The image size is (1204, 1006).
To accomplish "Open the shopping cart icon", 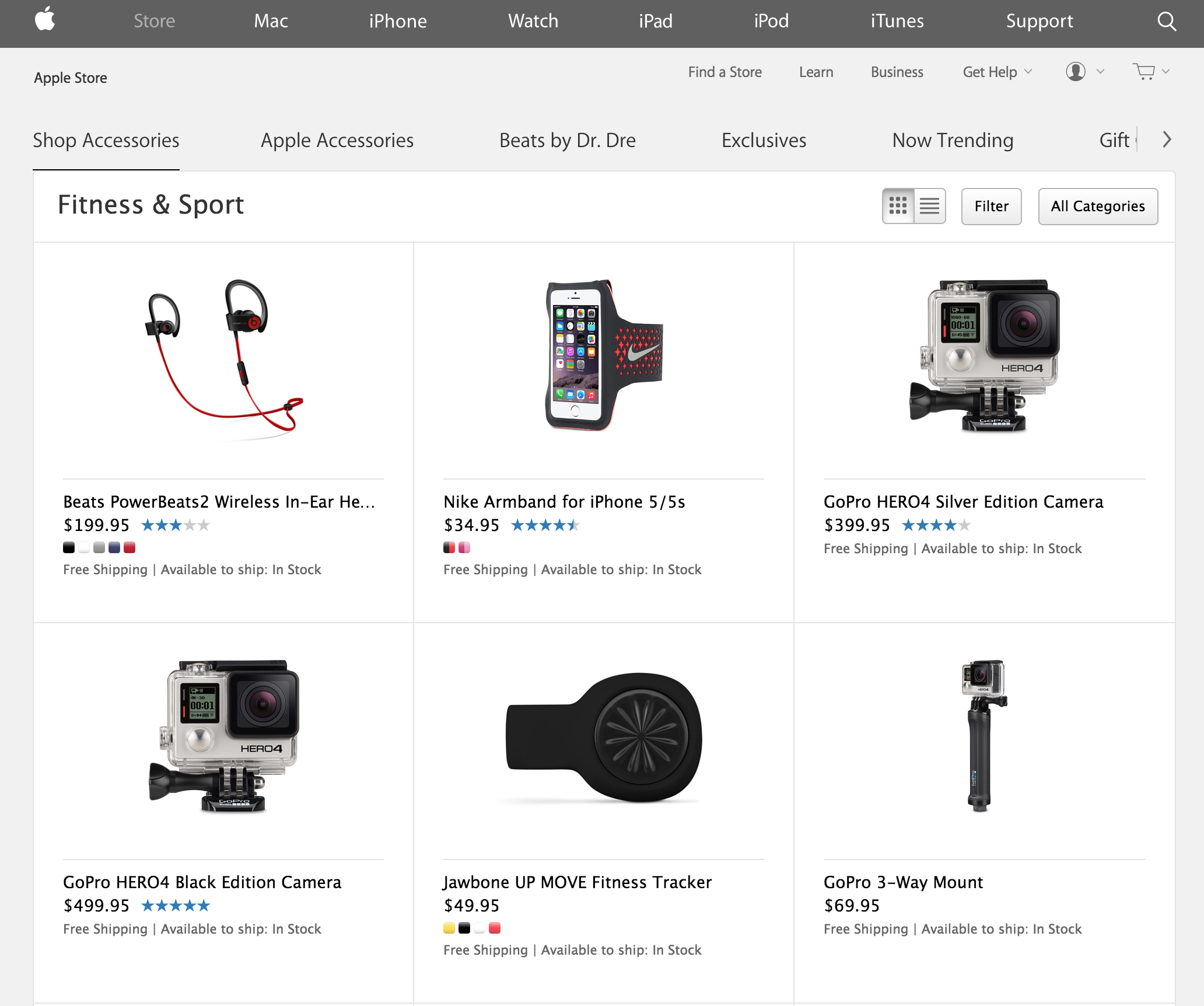I will 1144,72.
